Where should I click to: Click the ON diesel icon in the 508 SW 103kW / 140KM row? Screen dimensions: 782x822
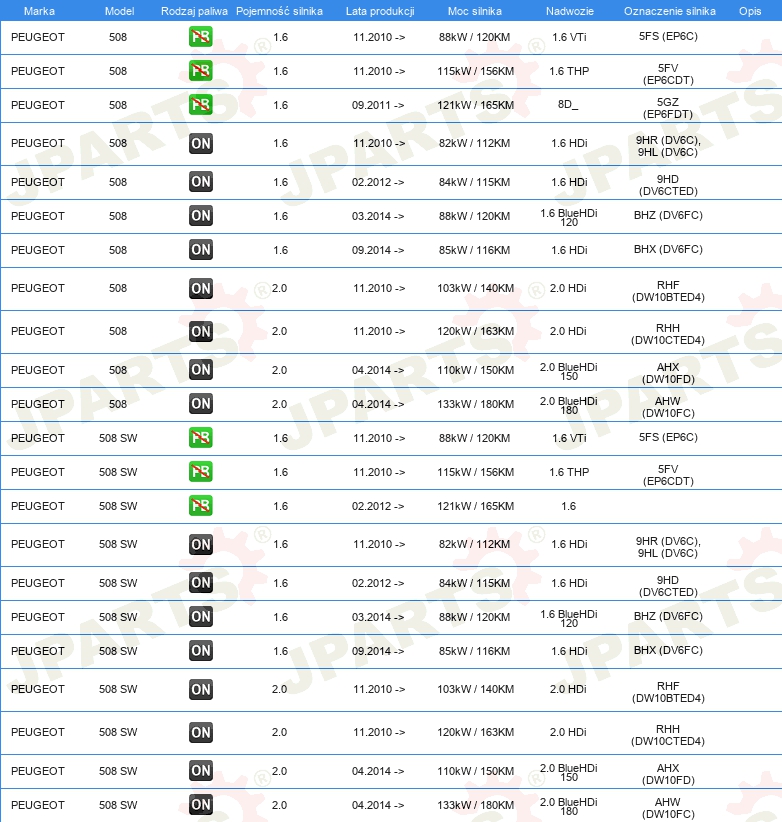pos(201,689)
